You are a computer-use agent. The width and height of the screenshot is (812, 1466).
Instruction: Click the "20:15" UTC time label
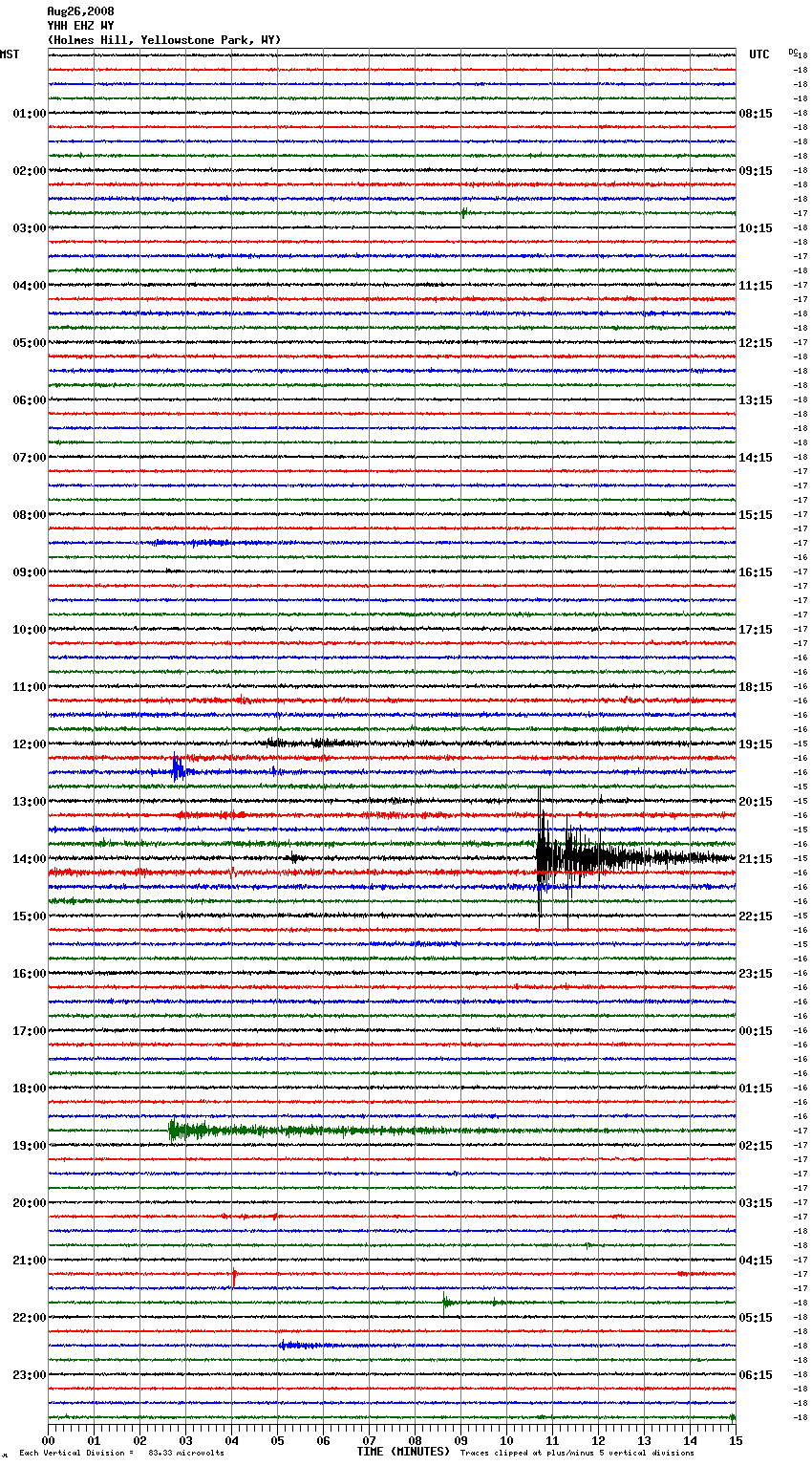click(x=756, y=802)
